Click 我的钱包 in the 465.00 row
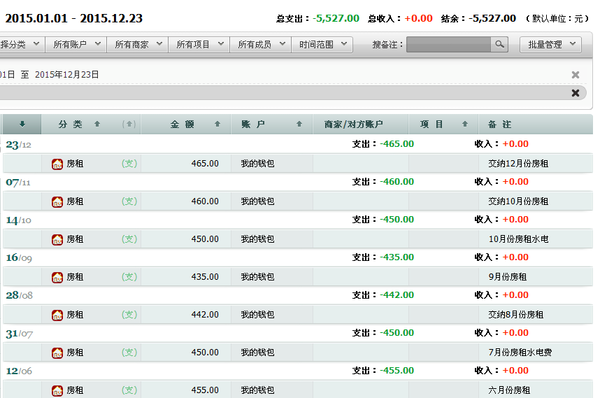 point(258,164)
